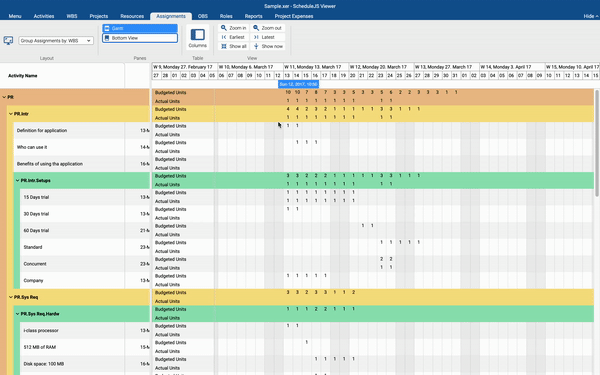Select the Standard activity row
Viewport: 600px width, 375px height.
[x=85, y=247]
